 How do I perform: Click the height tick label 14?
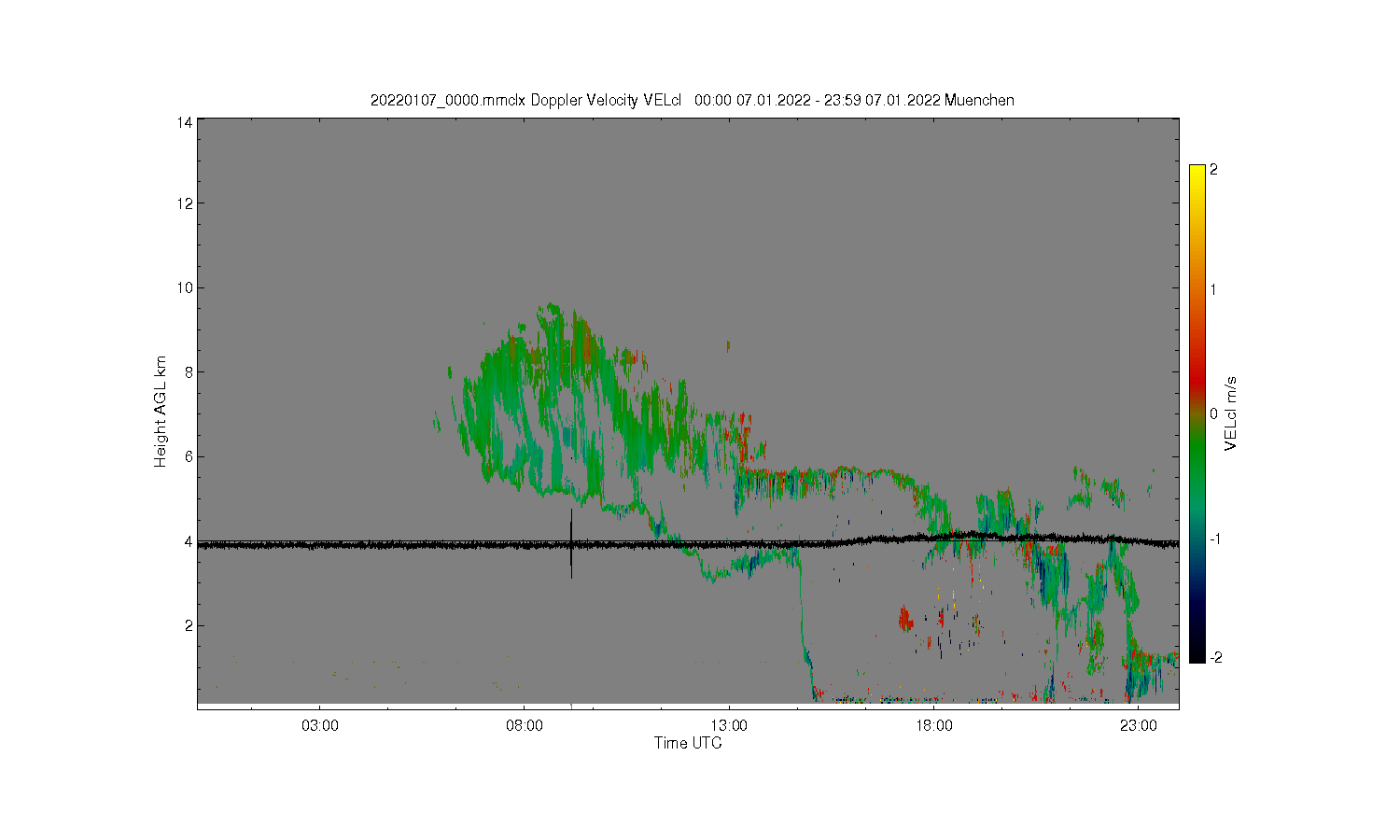click(x=185, y=121)
